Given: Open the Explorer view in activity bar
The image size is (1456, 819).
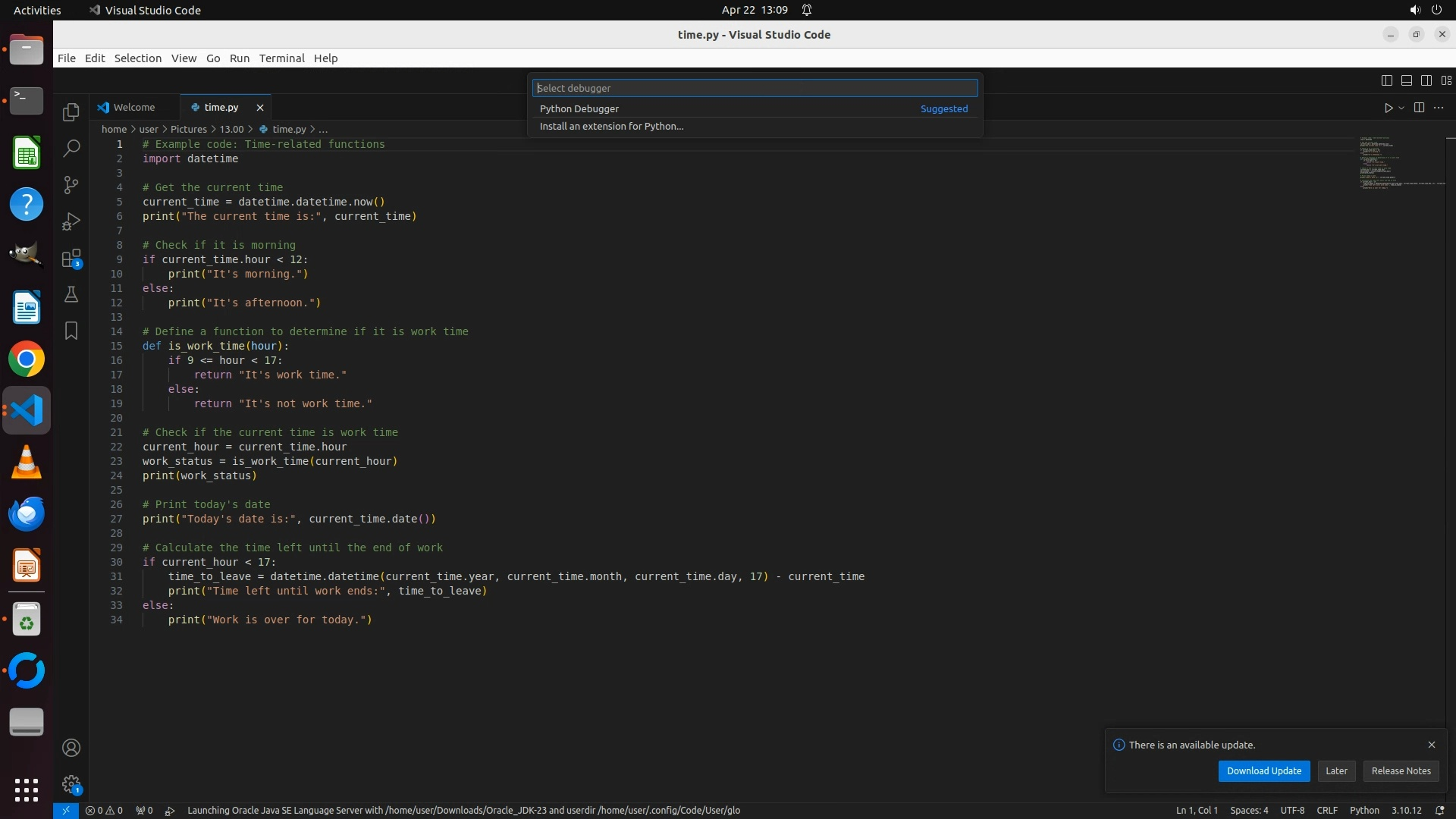Looking at the screenshot, I should [71, 112].
